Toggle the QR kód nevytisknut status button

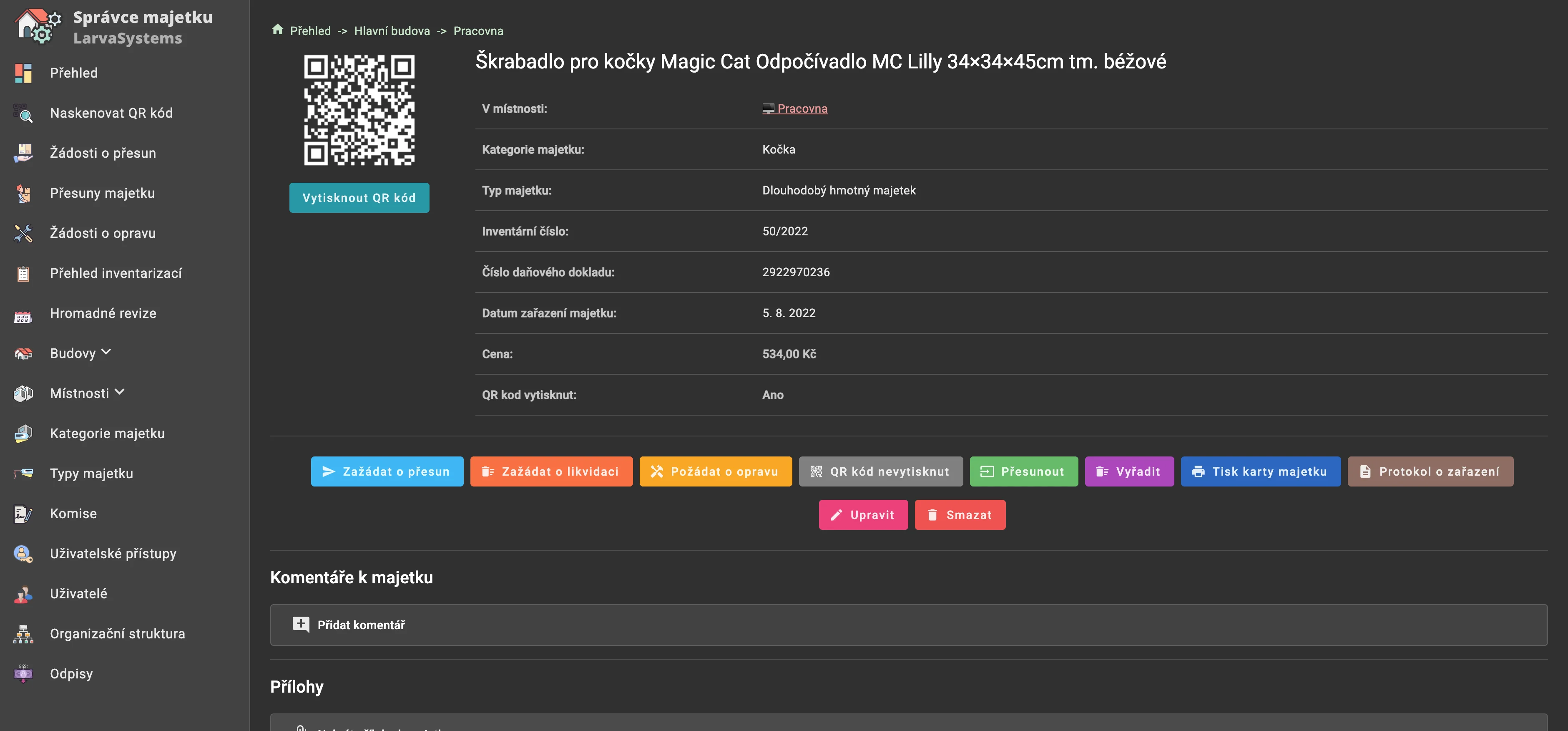pyautogui.click(x=880, y=471)
